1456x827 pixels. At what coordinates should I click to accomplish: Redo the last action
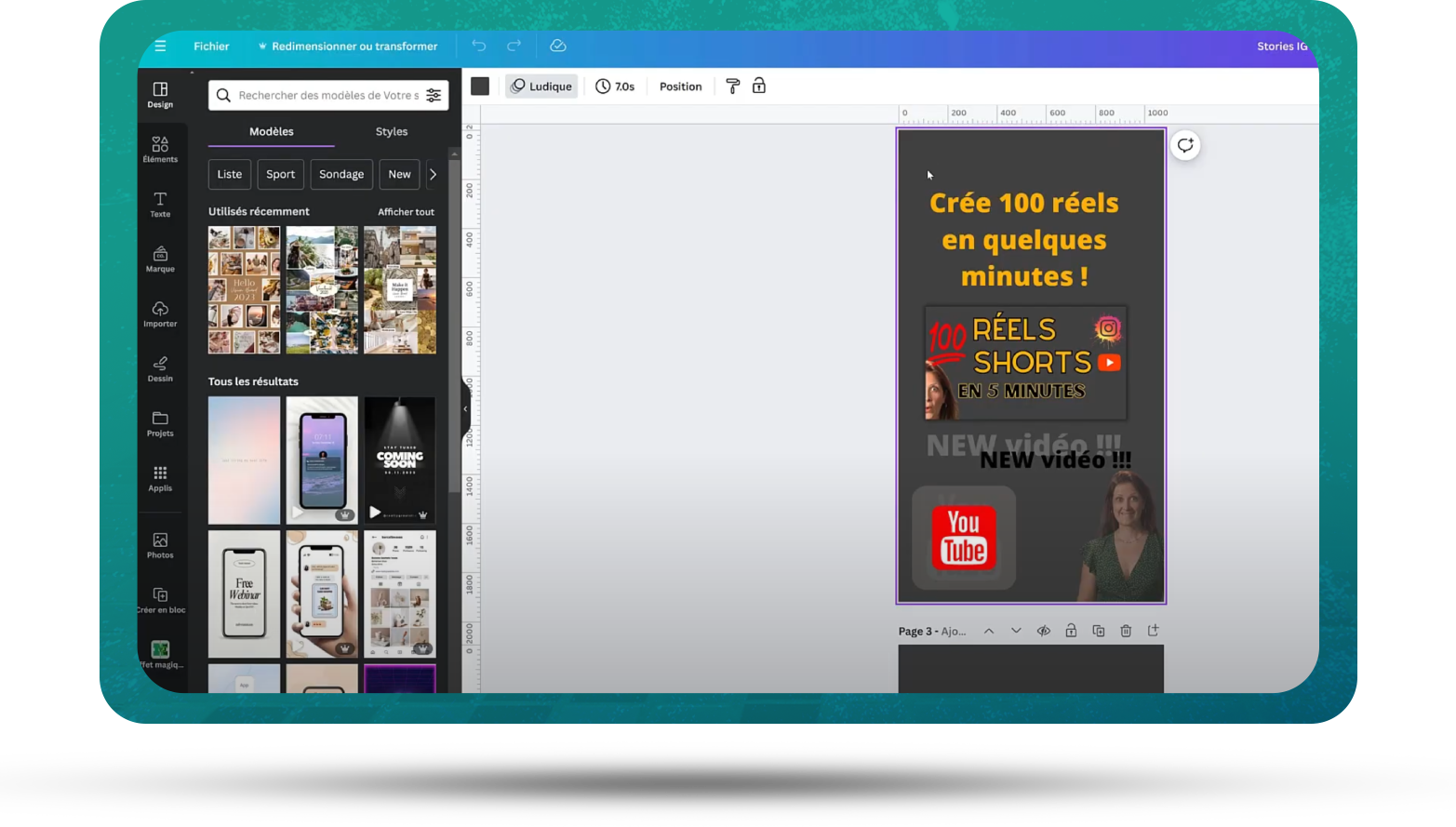click(x=514, y=46)
